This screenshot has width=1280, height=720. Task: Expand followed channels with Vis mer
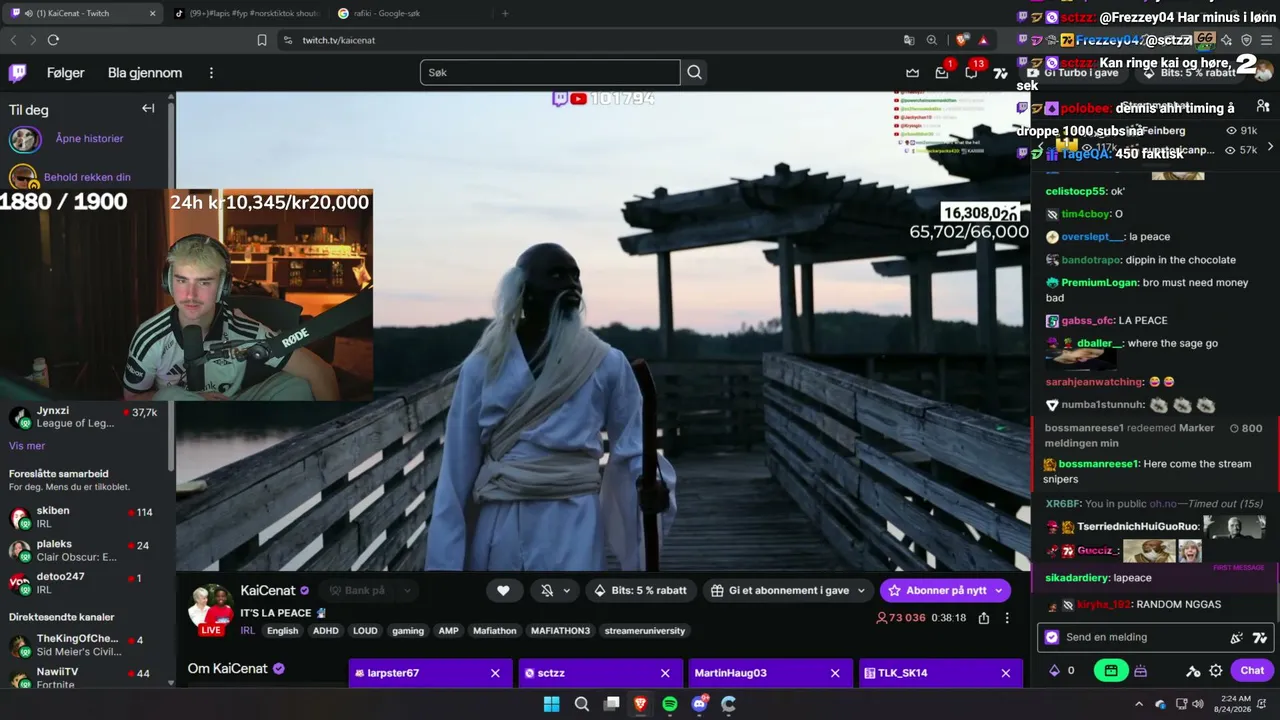pyautogui.click(x=27, y=446)
